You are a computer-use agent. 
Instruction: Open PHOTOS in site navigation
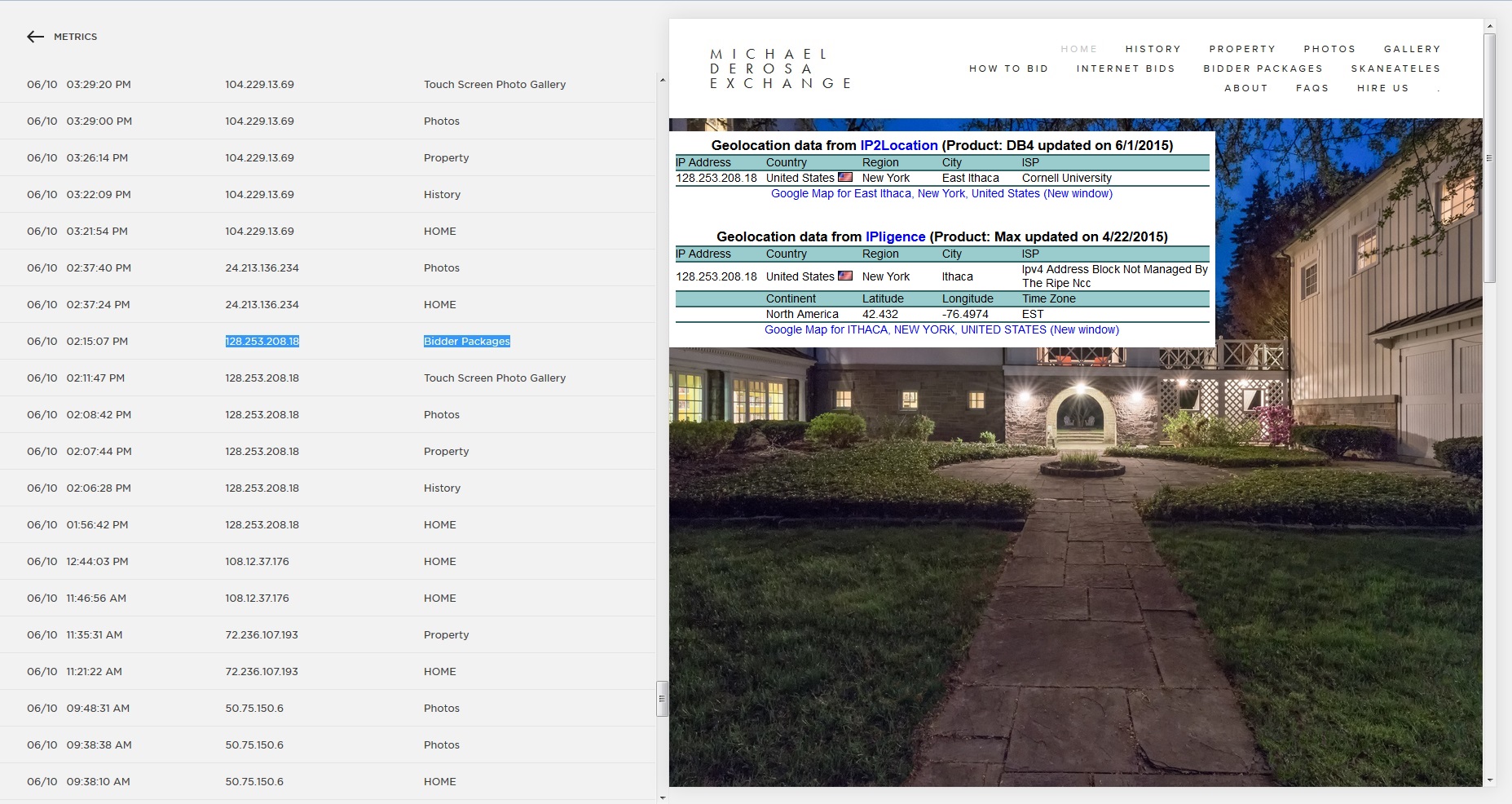tap(1329, 49)
